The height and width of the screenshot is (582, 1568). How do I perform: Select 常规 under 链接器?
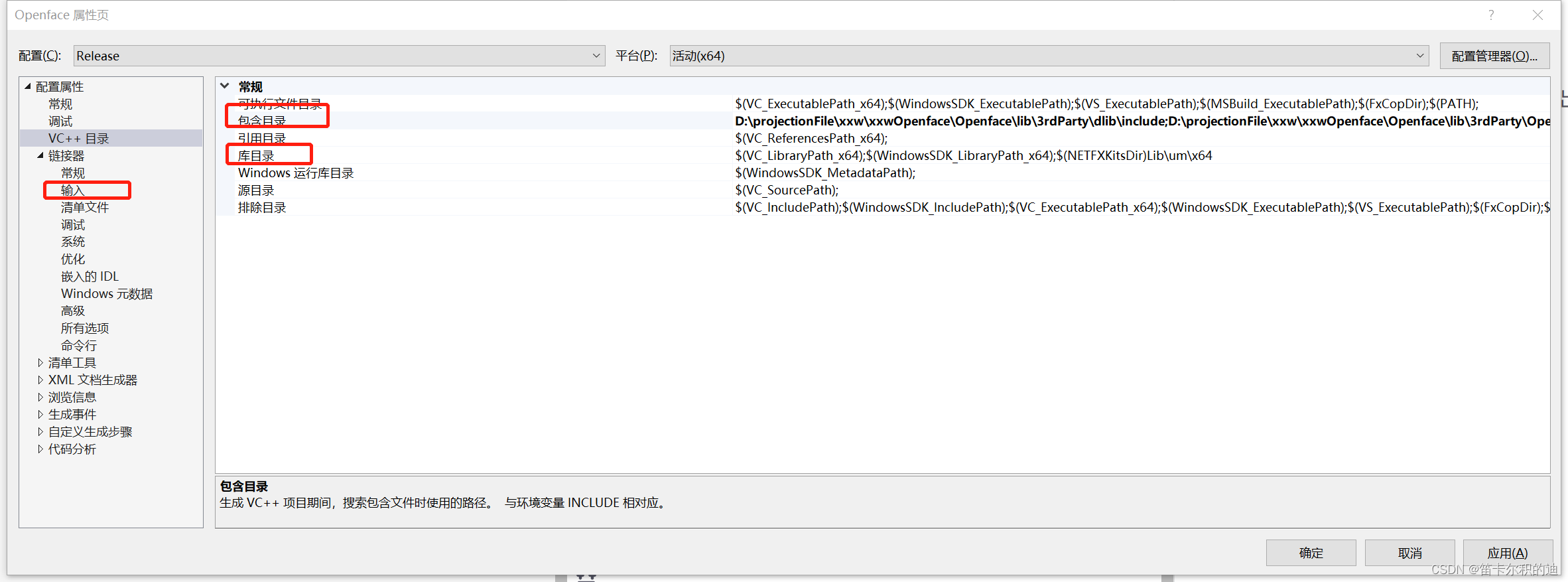(73, 173)
